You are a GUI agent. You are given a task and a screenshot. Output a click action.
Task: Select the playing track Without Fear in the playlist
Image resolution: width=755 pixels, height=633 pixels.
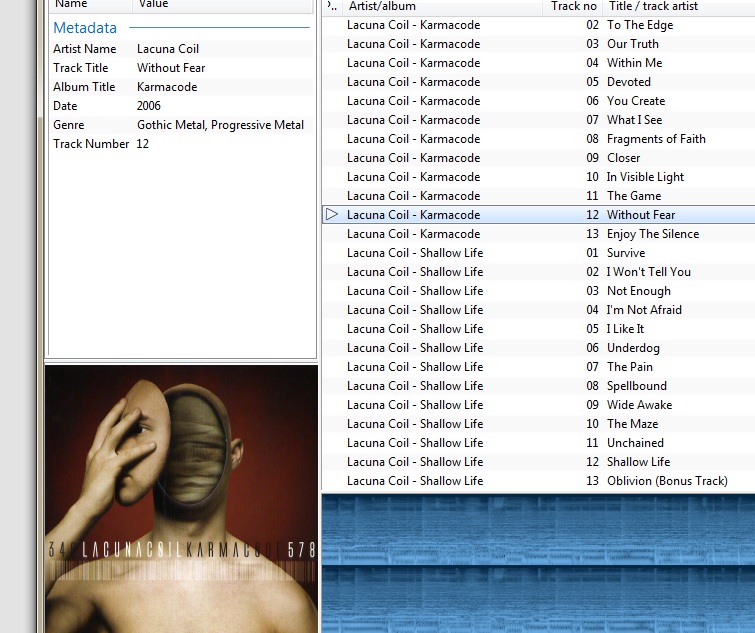coord(538,215)
